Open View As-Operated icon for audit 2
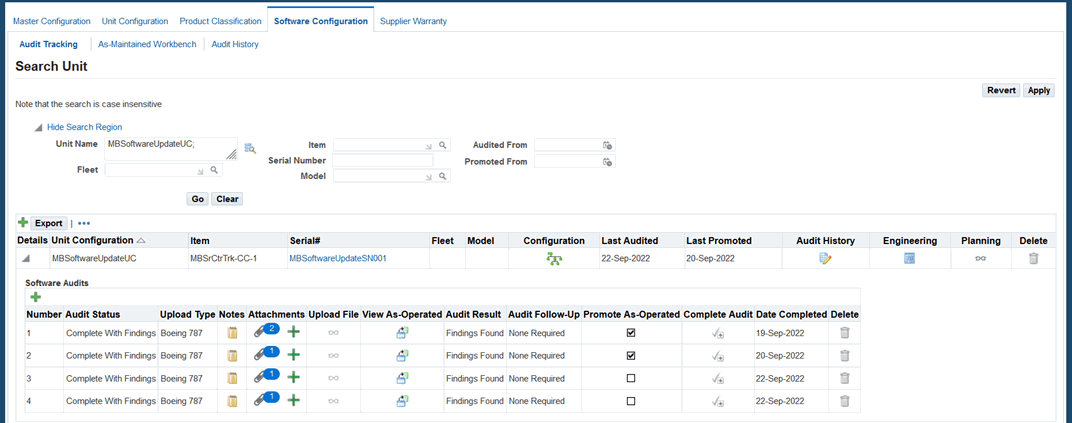This screenshot has height=423, width=1072. [x=402, y=355]
